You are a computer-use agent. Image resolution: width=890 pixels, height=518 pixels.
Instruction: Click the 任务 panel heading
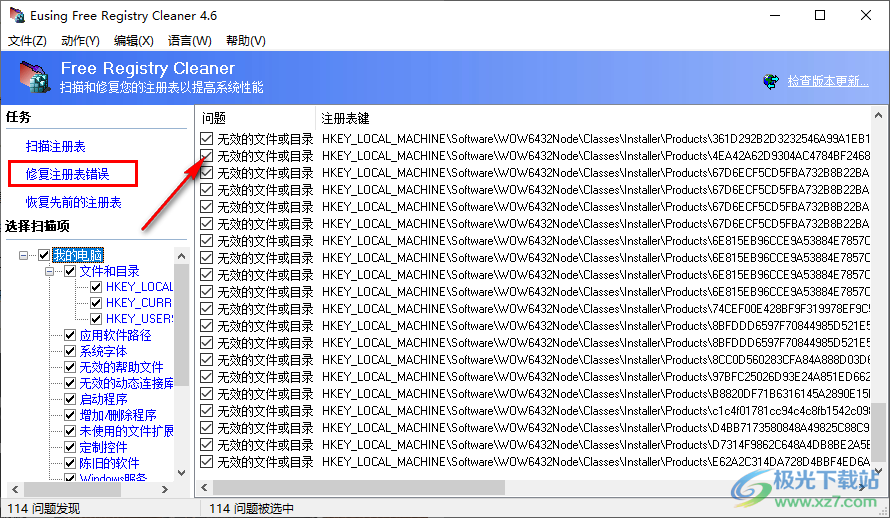[x=18, y=117]
